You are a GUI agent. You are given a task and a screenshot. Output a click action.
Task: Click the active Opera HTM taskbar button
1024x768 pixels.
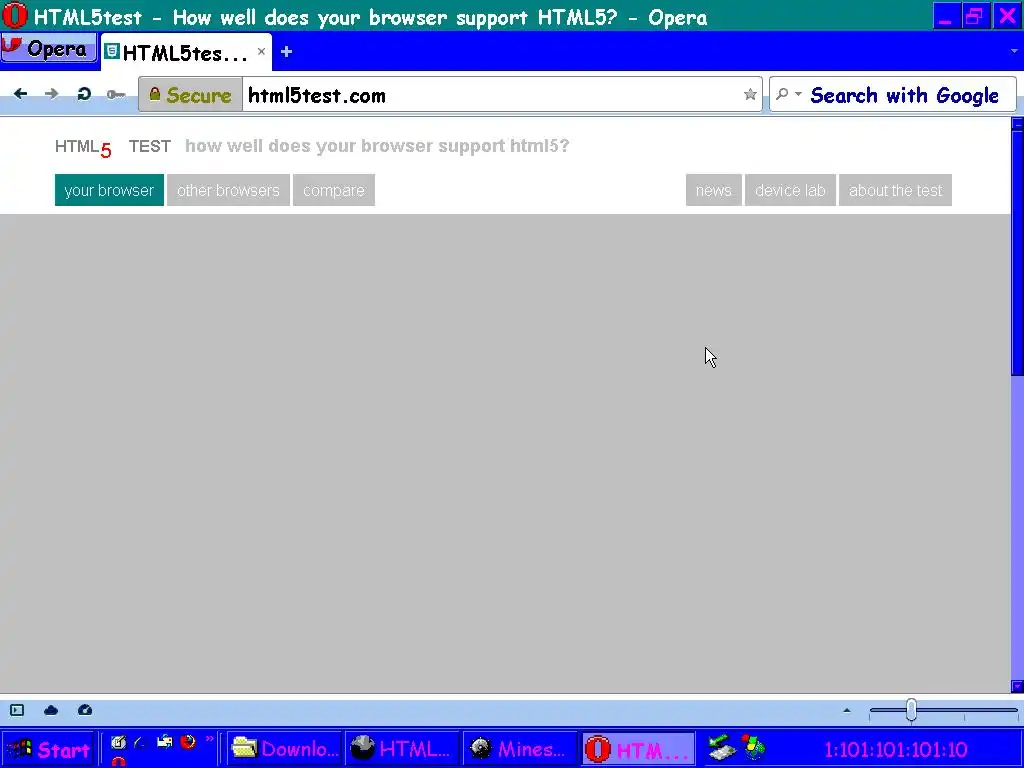[638, 749]
